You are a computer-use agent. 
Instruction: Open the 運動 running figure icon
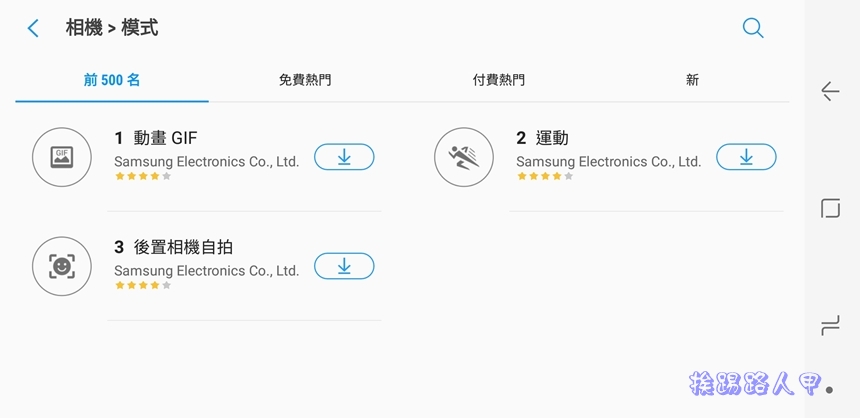click(464, 157)
